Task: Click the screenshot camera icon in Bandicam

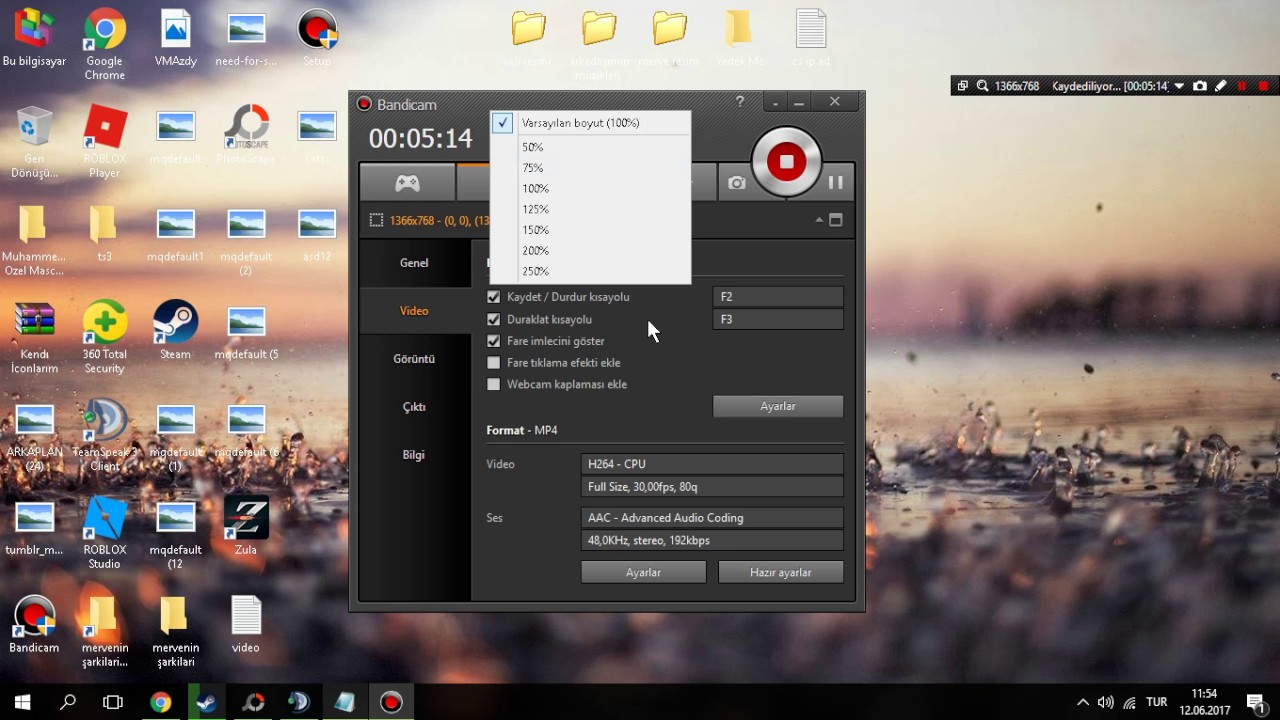Action: pyautogui.click(x=737, y=181)
